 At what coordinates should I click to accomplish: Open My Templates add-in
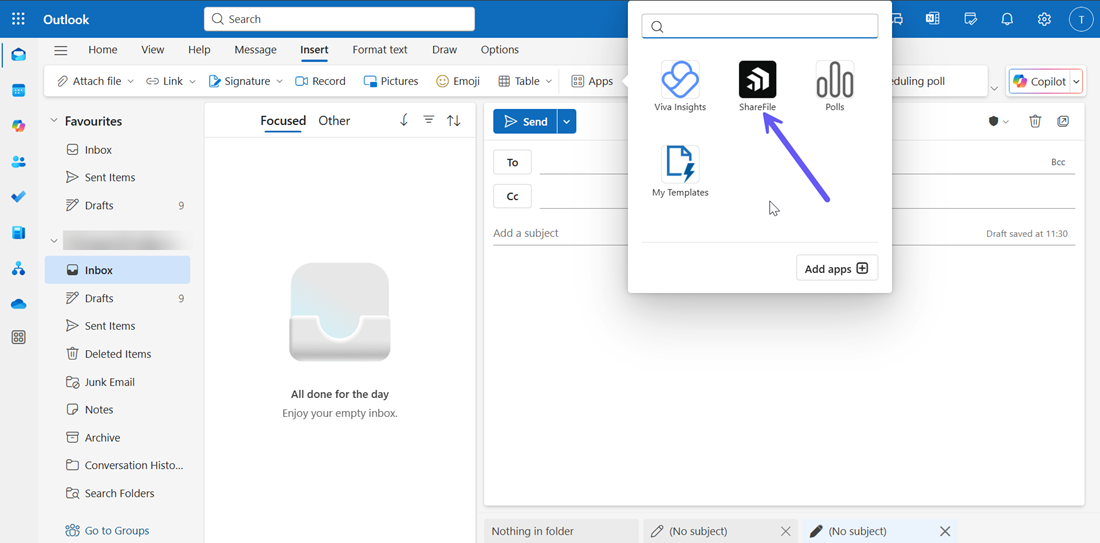coord(680,166)
